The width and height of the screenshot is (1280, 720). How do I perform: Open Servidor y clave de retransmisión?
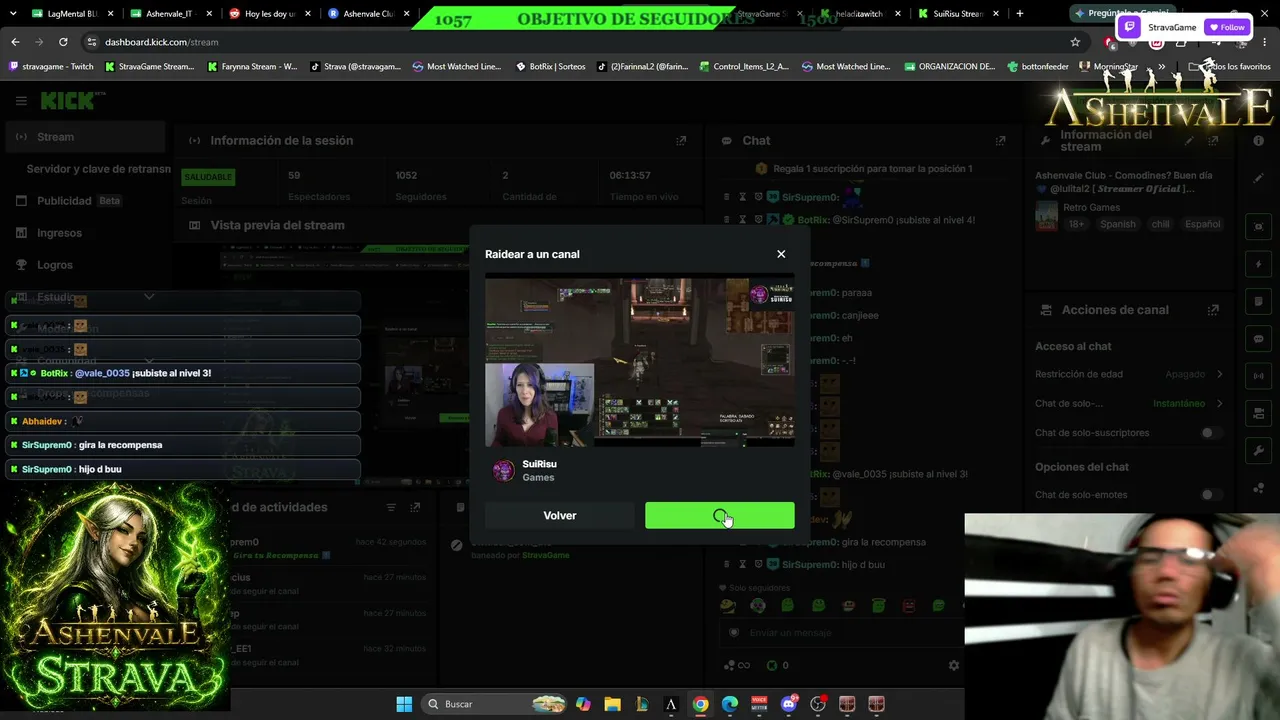tap(98, 169)
